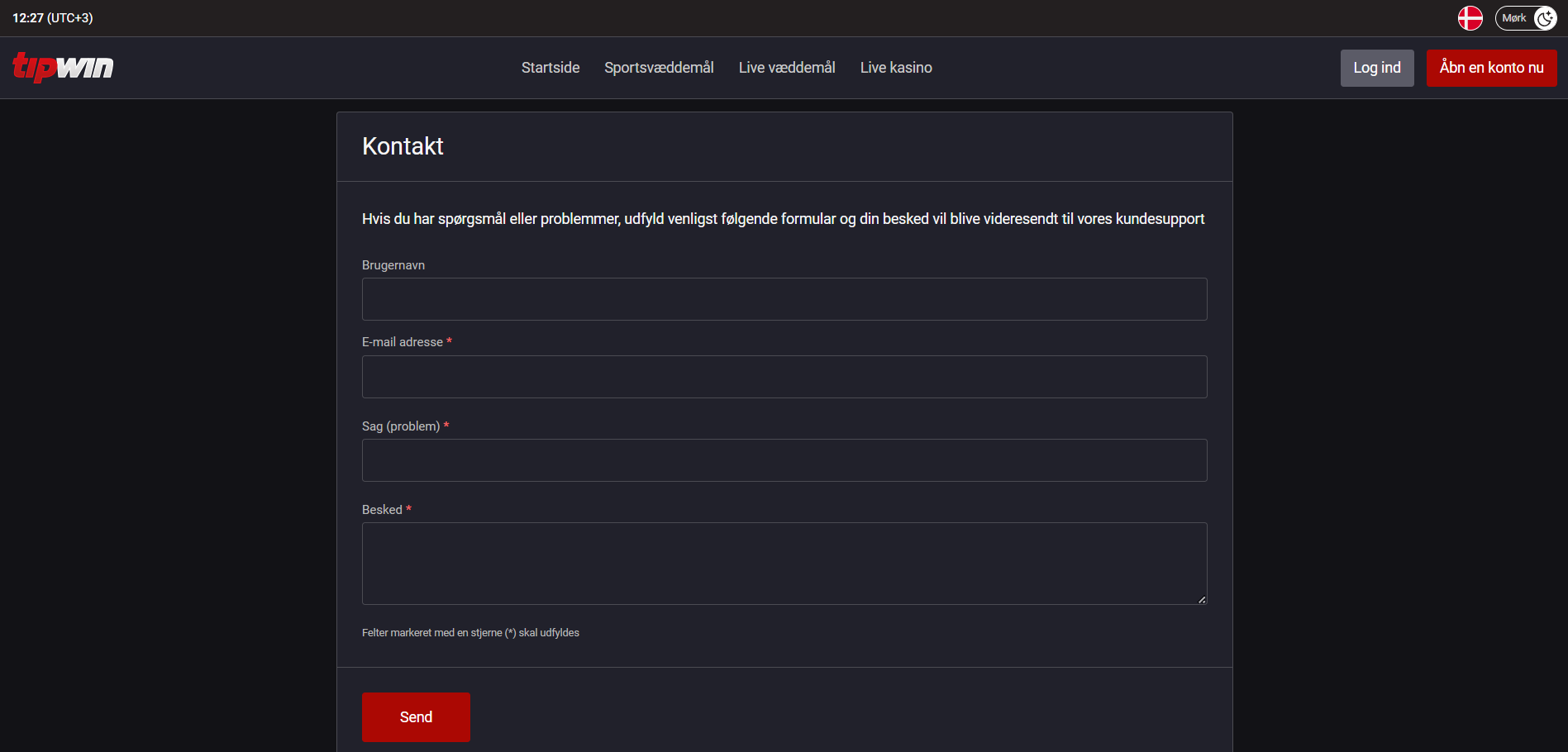Toggle the Mørk dark mode switch
Screen dimensions: 1568x752
click(x=1526, y=17)
